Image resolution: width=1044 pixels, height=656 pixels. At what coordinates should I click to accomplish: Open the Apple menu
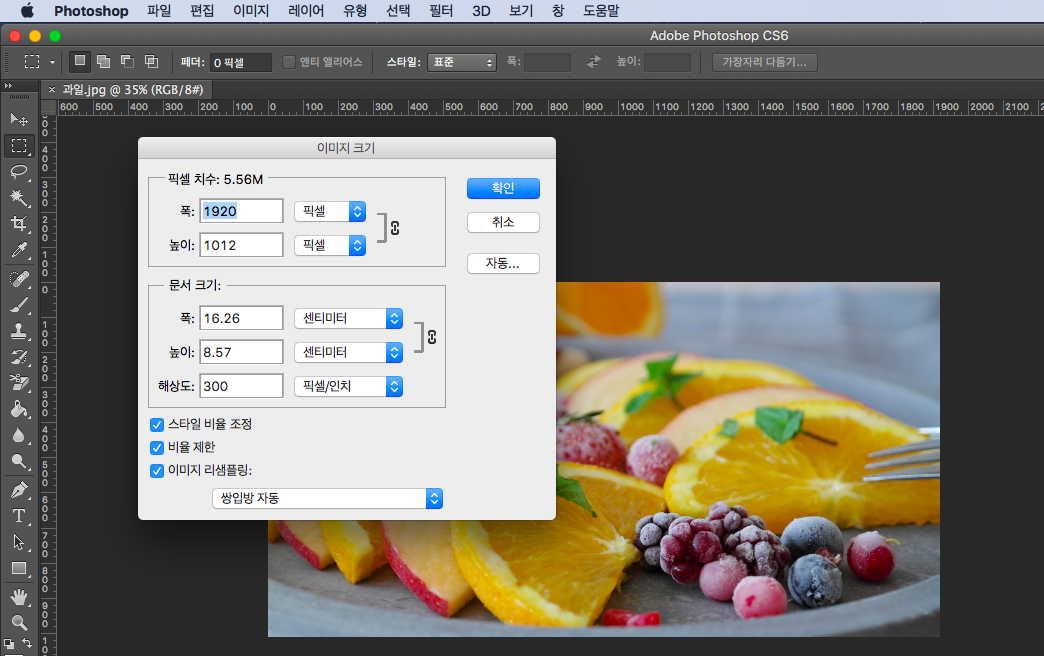click(x=27, y=11)
